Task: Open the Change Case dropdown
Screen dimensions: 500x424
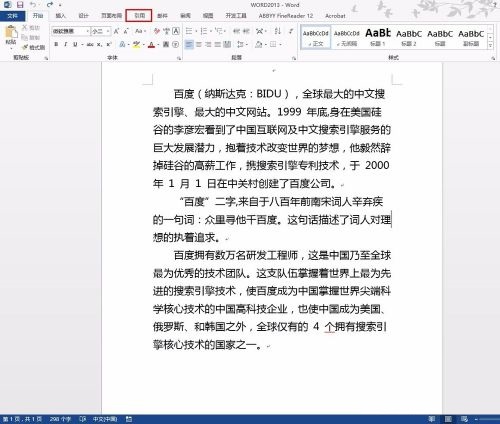Action: point(140,31)
